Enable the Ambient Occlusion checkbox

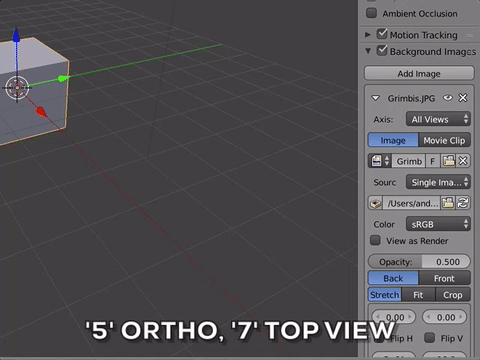[371, 13]
